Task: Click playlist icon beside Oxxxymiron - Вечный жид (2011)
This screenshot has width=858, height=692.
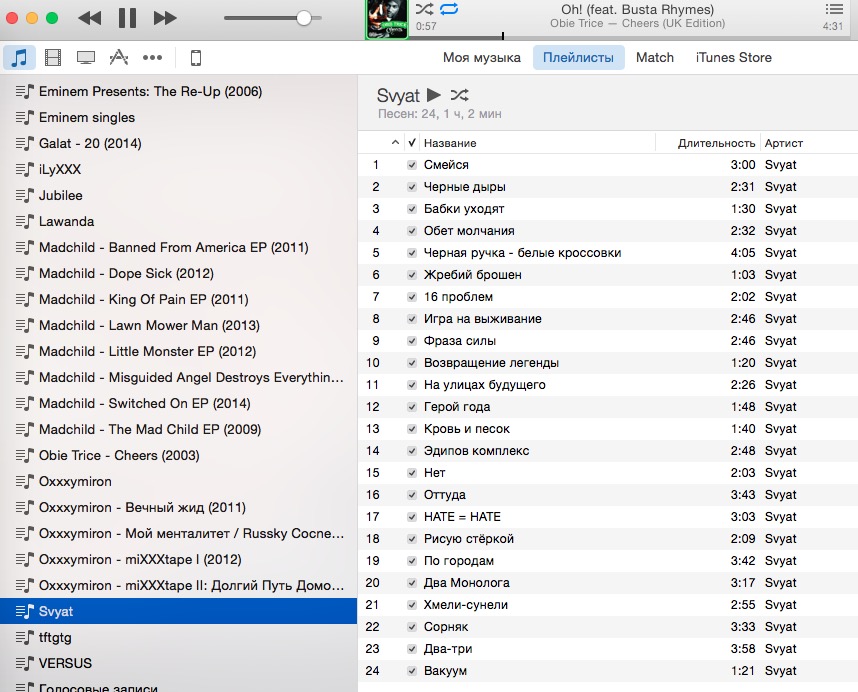Action: [25, 507]
